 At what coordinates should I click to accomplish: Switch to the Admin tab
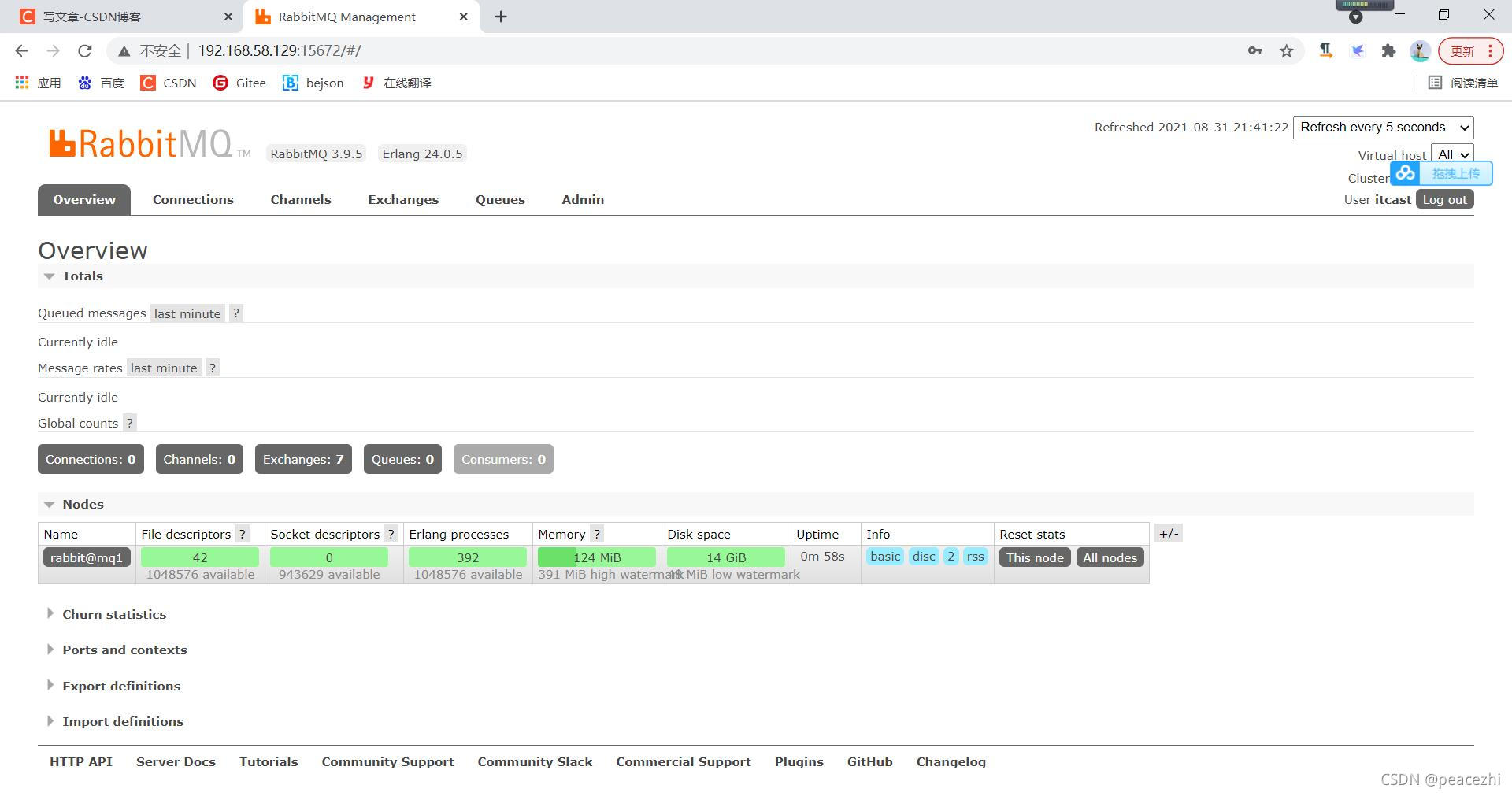pyautogui.click(x=583, y=200)
